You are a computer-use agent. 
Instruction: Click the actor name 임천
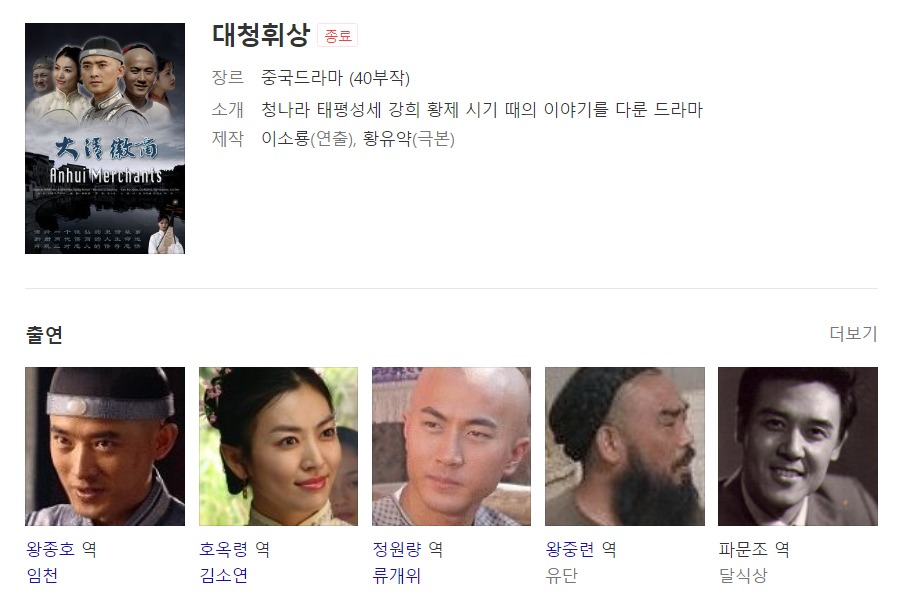pos(42,576)
